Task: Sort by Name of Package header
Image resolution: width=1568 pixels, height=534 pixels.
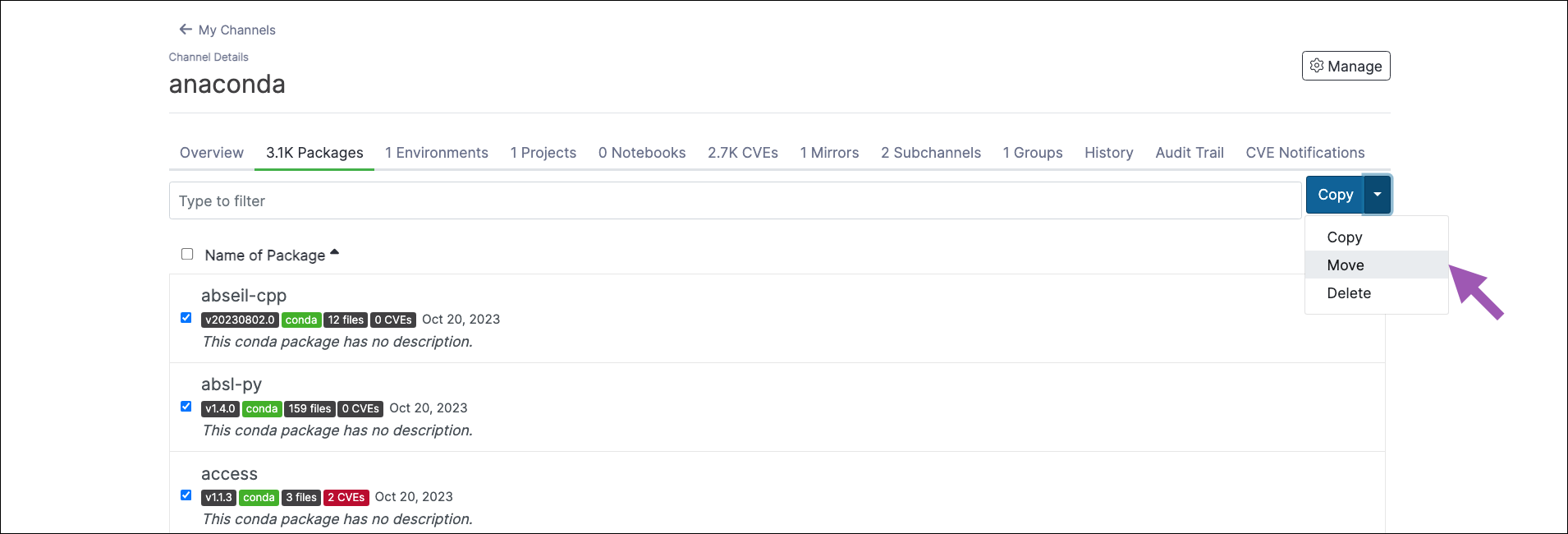Action: (x=265, y=255)
